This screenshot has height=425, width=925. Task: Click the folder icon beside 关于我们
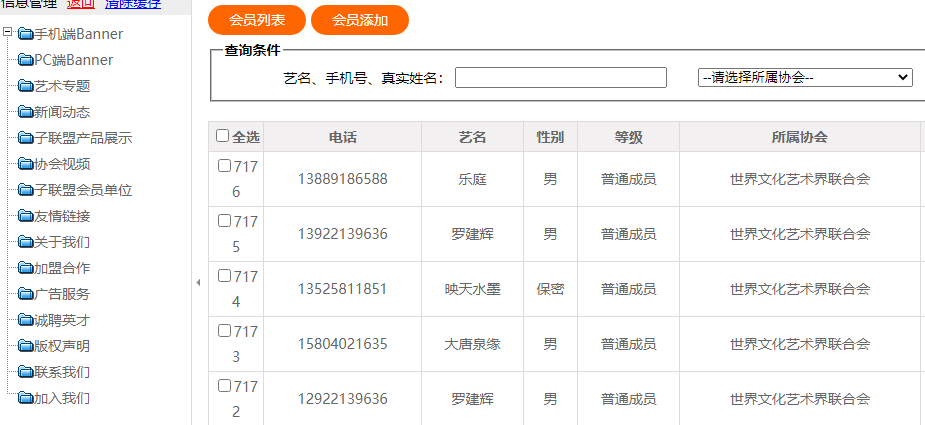(25, 242)
